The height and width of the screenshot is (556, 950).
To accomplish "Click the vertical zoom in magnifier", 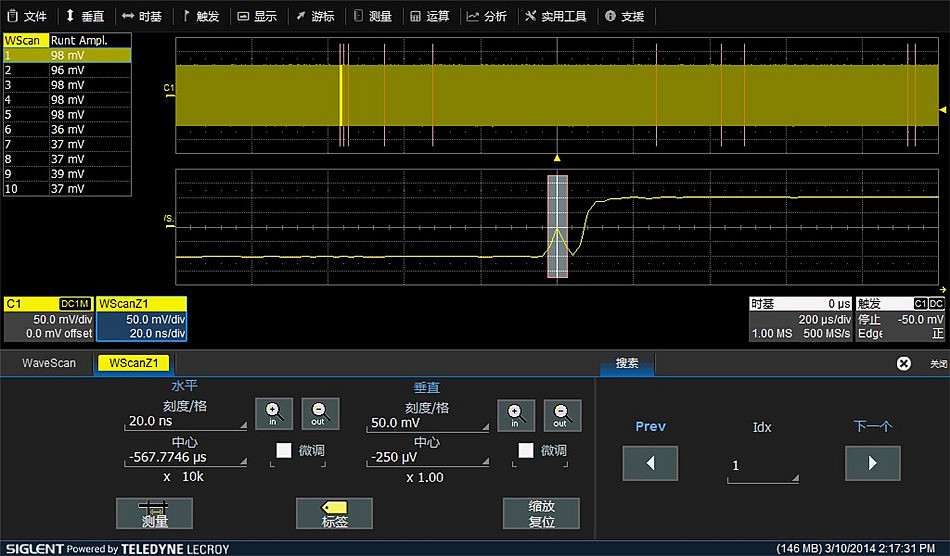I will click(x=515, y=413).
